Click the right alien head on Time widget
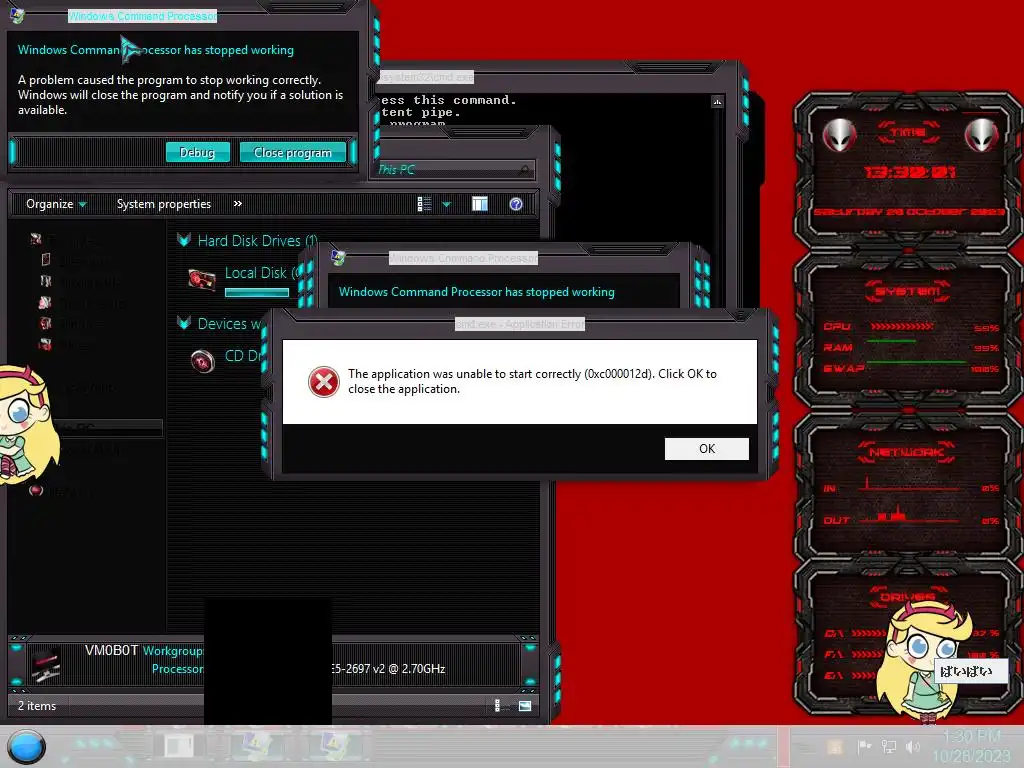The height and width of the screenshot is (768, 1024). (981, 136)
